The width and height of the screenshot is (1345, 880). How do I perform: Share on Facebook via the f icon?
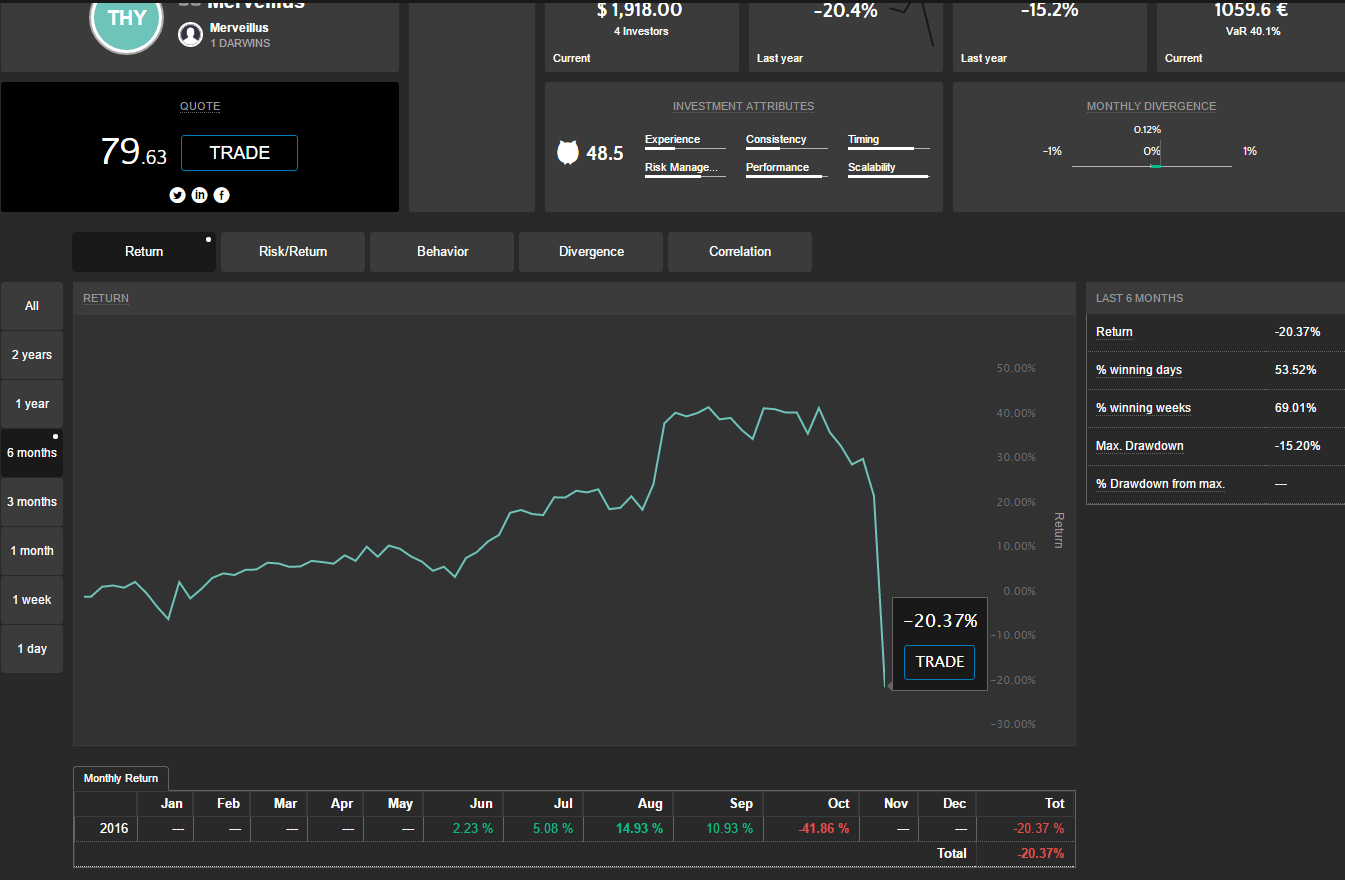(x=221, y=195)
